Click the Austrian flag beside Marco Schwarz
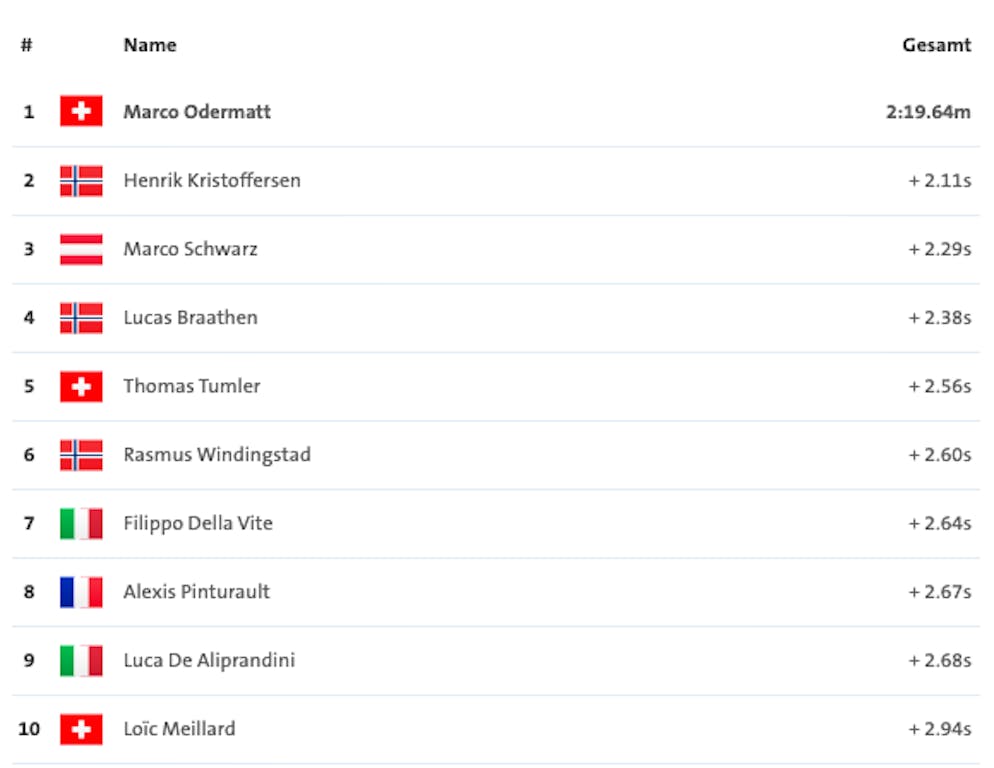Viewport: 994px width, 768px height. click(x=81, y=249)
